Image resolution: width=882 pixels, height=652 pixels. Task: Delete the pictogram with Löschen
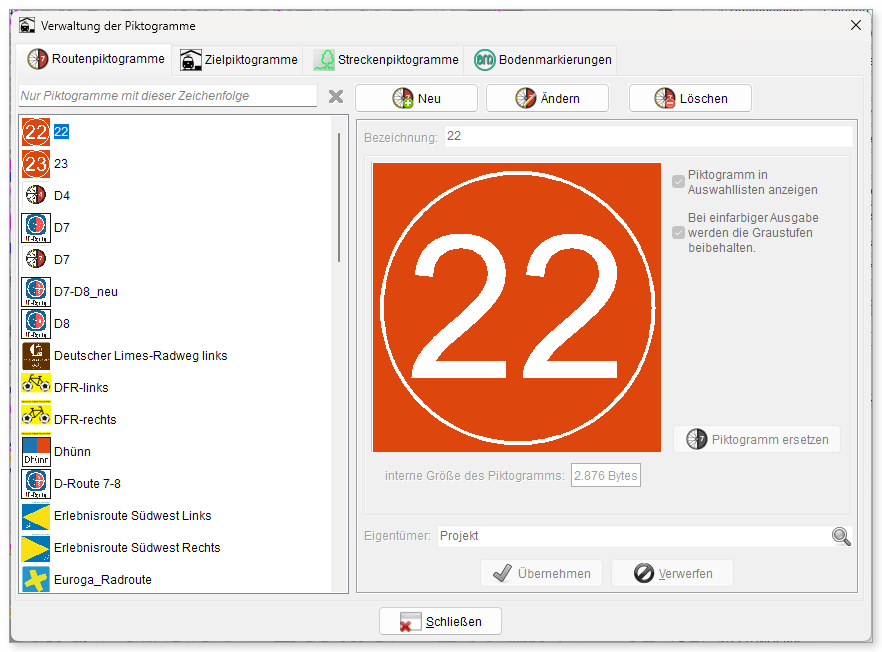click(x=690, y=98)
